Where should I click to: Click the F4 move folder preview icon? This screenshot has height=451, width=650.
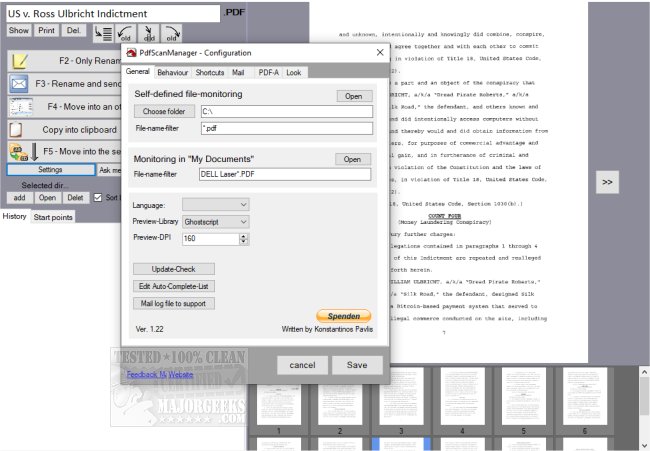click(x=21, y=107)
